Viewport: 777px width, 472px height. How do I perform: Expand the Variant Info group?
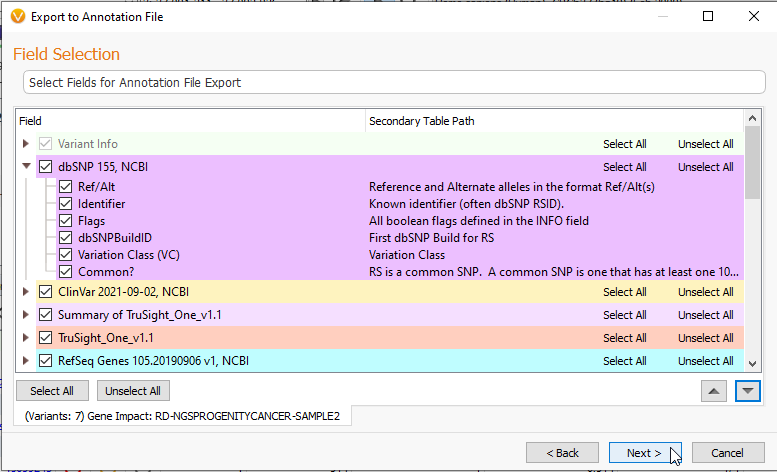click(x=26, y=144)
